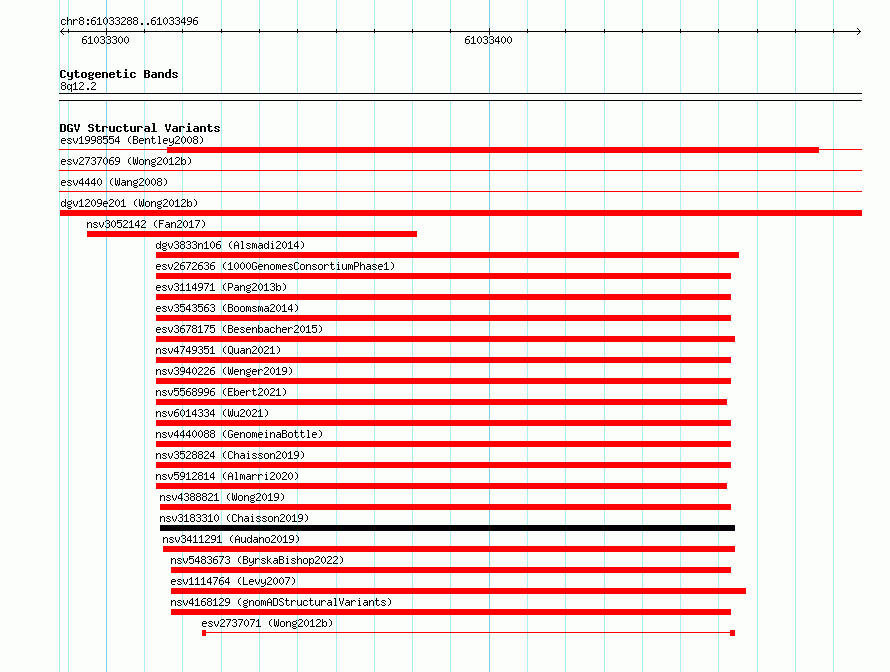Click nsv4168129 (gnomADStructuralVariants) label

click(x=281, y=602)
